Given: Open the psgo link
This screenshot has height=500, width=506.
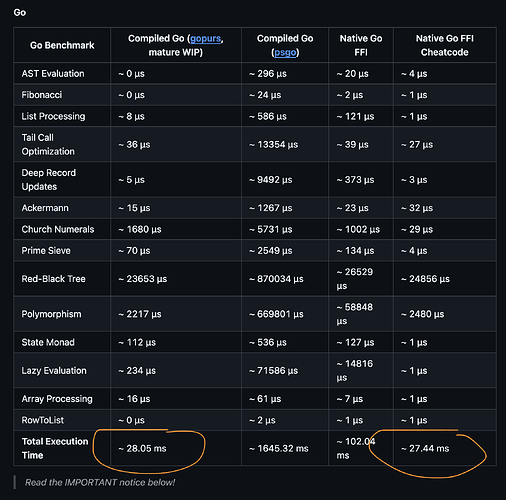Looking at the screenshot, I should [x=285, y=53].
